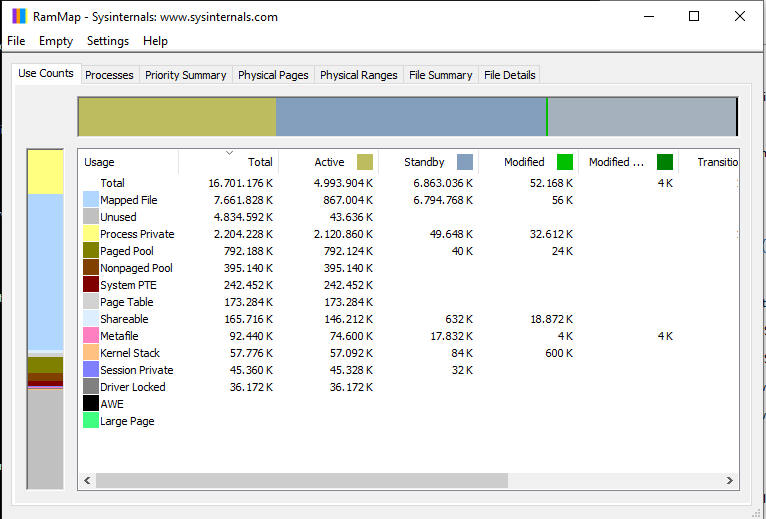Sort by the Total column header

click(x=229, y=162)
